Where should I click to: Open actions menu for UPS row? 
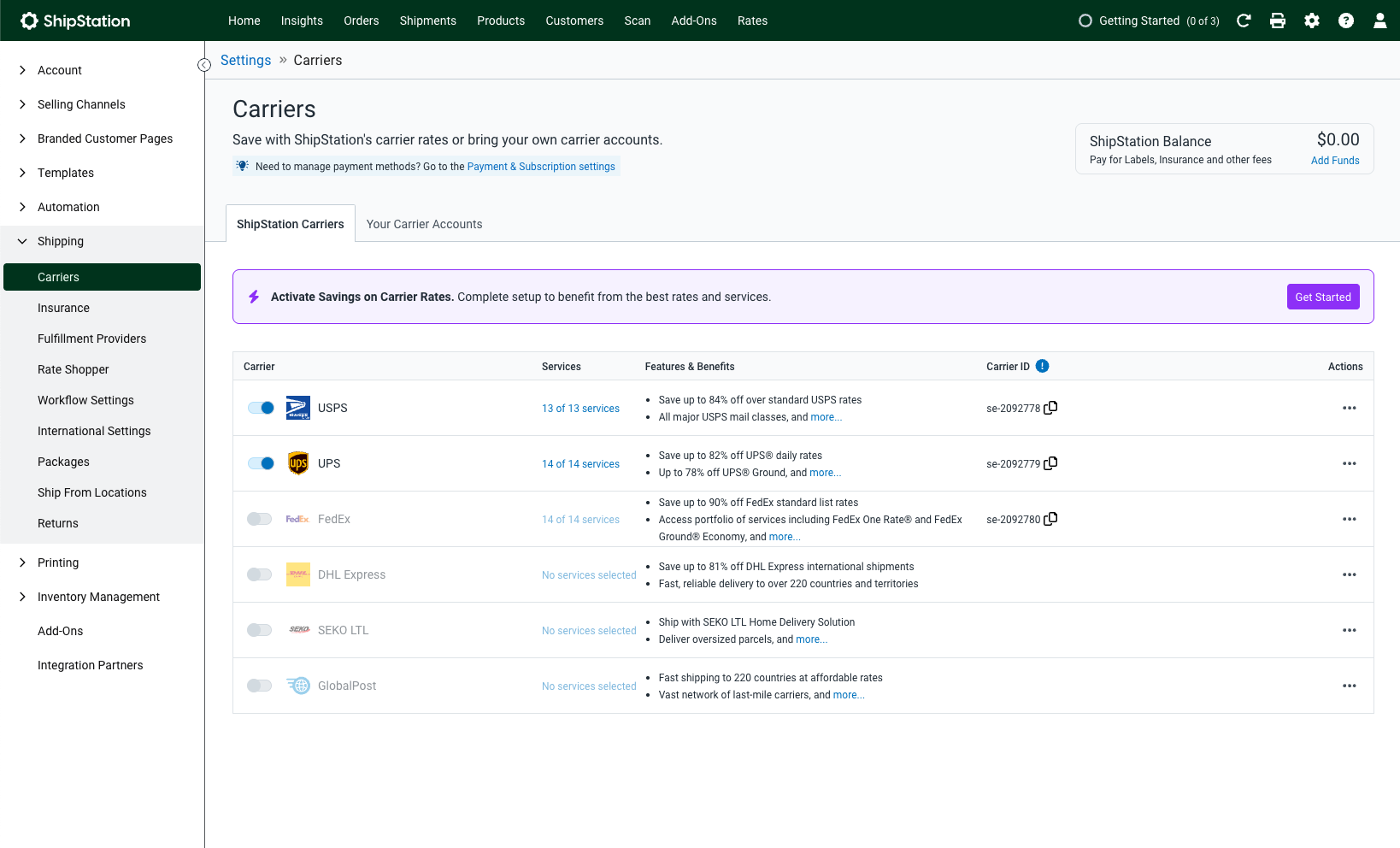[1350, 463]
